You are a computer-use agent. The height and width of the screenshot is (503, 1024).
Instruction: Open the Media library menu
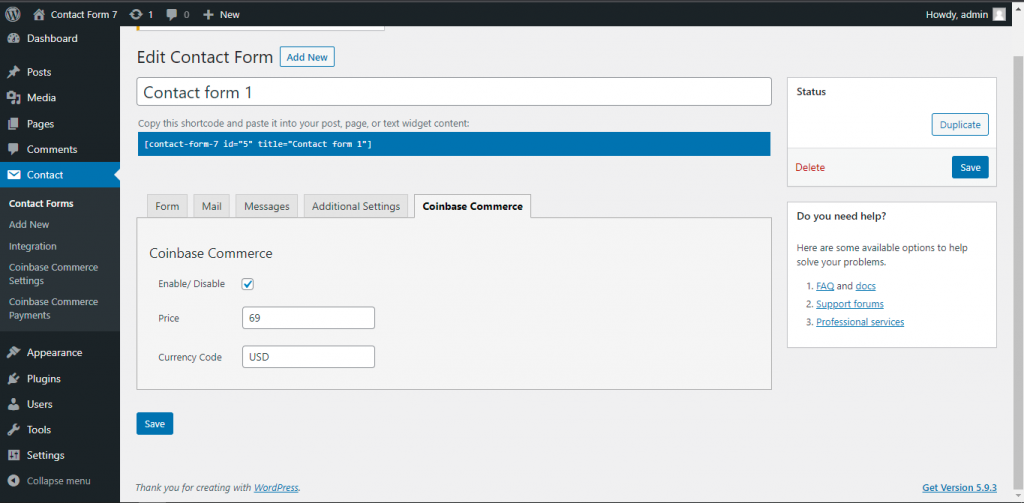point(41,98)
